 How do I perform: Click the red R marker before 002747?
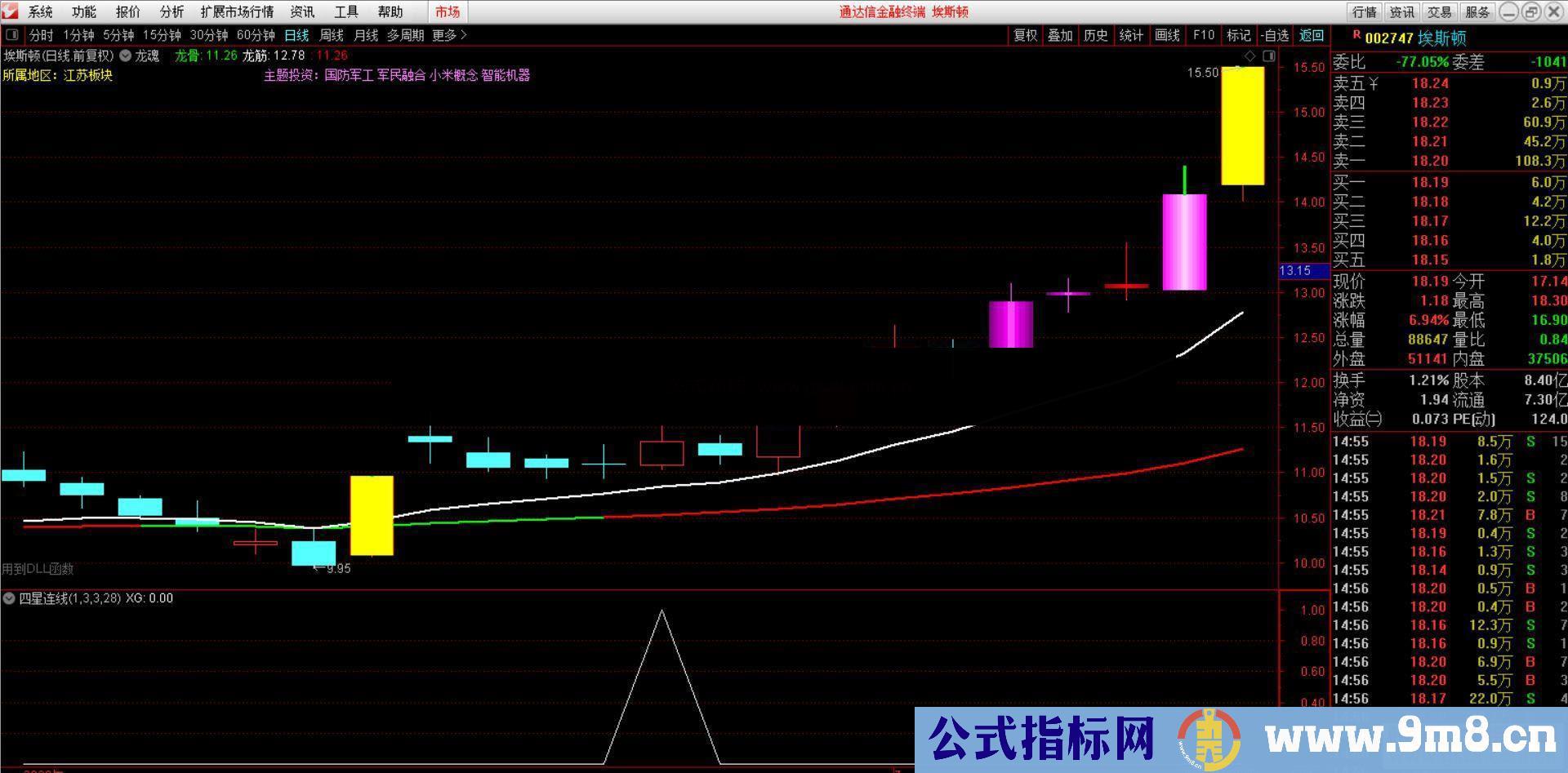[x=1356, y=36]
